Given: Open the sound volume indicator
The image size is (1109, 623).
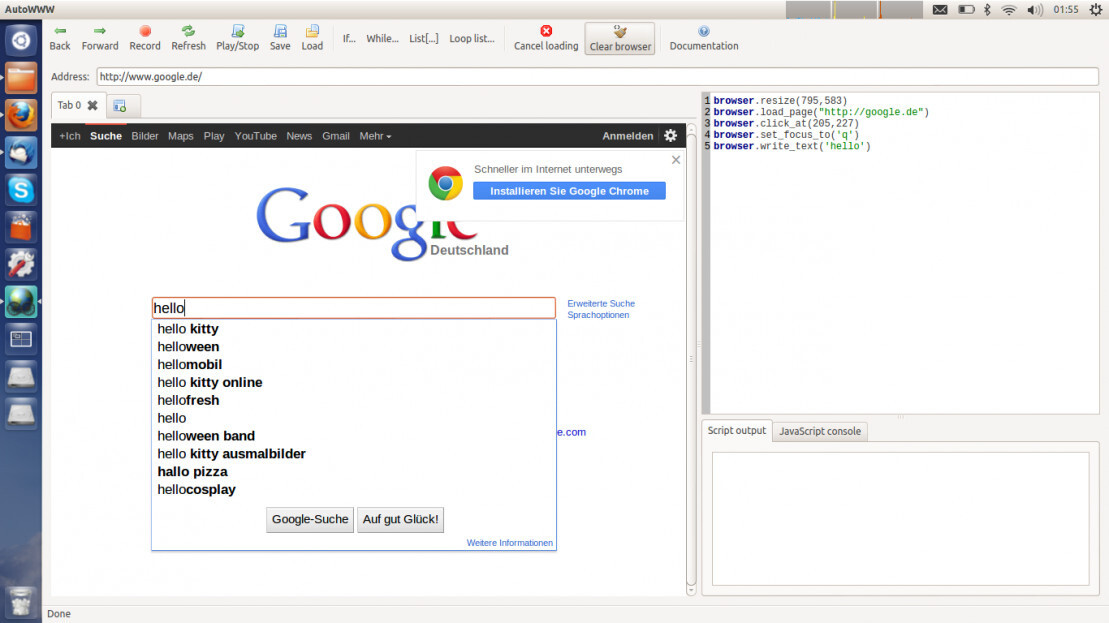Looking at the screenshot, I should tap(1035, 9).
